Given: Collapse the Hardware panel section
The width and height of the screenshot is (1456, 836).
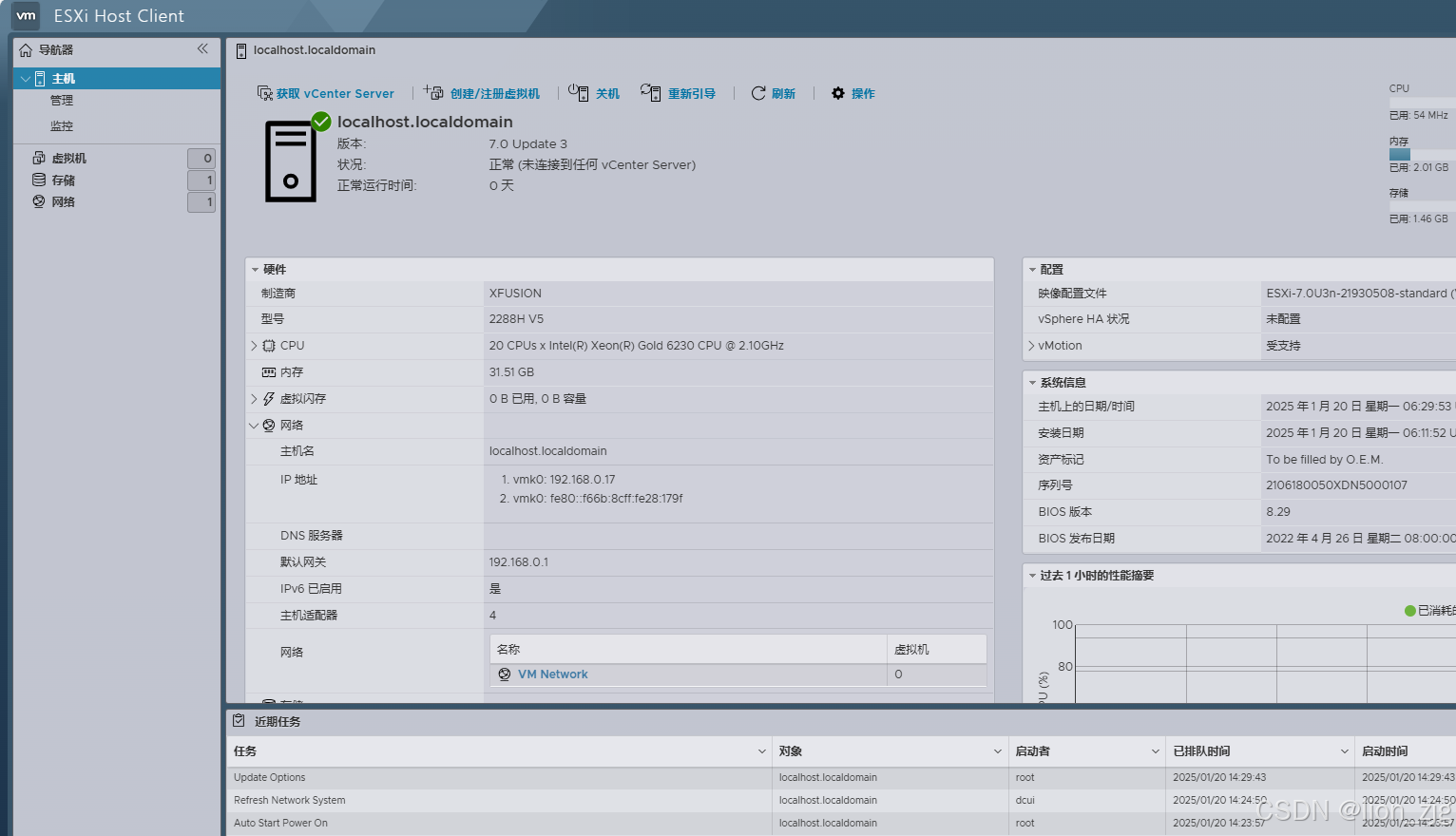Looking at the screenshot, I should tap(255, 270).
